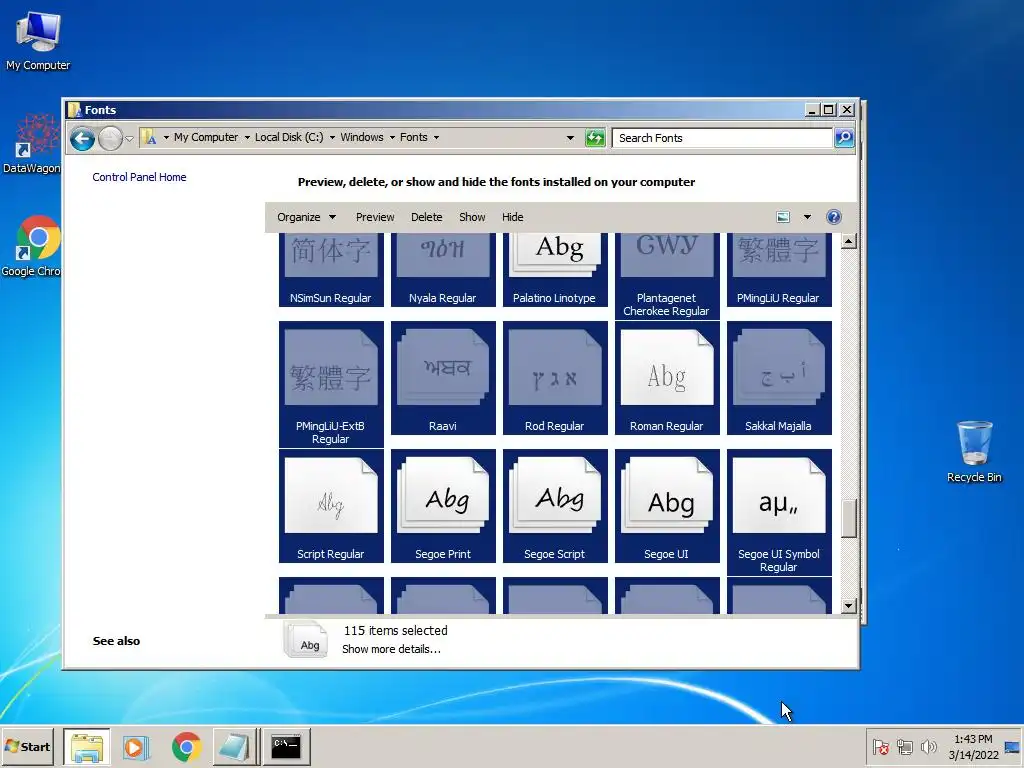Open Google Chrome desktop shortcut

(31, 246)
